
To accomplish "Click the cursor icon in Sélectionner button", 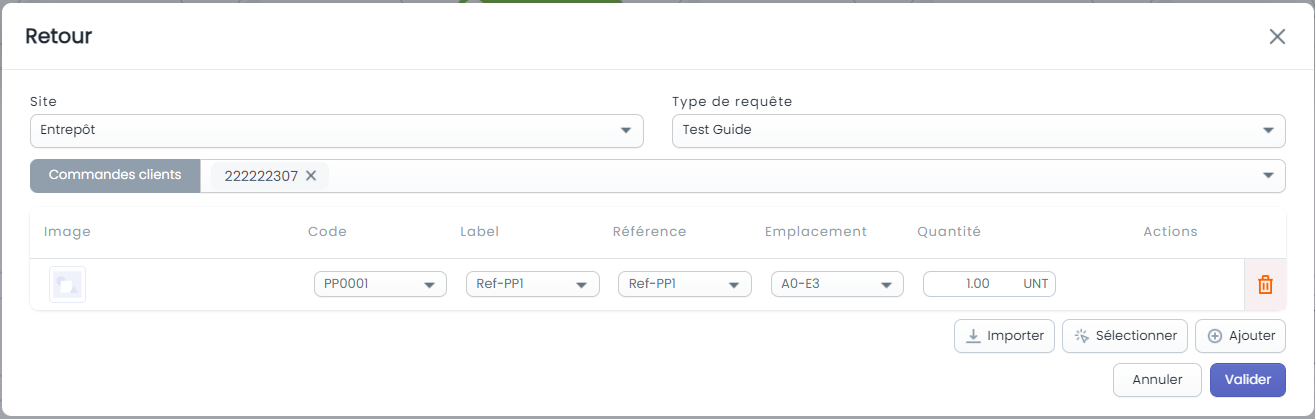I will 1081,336.
